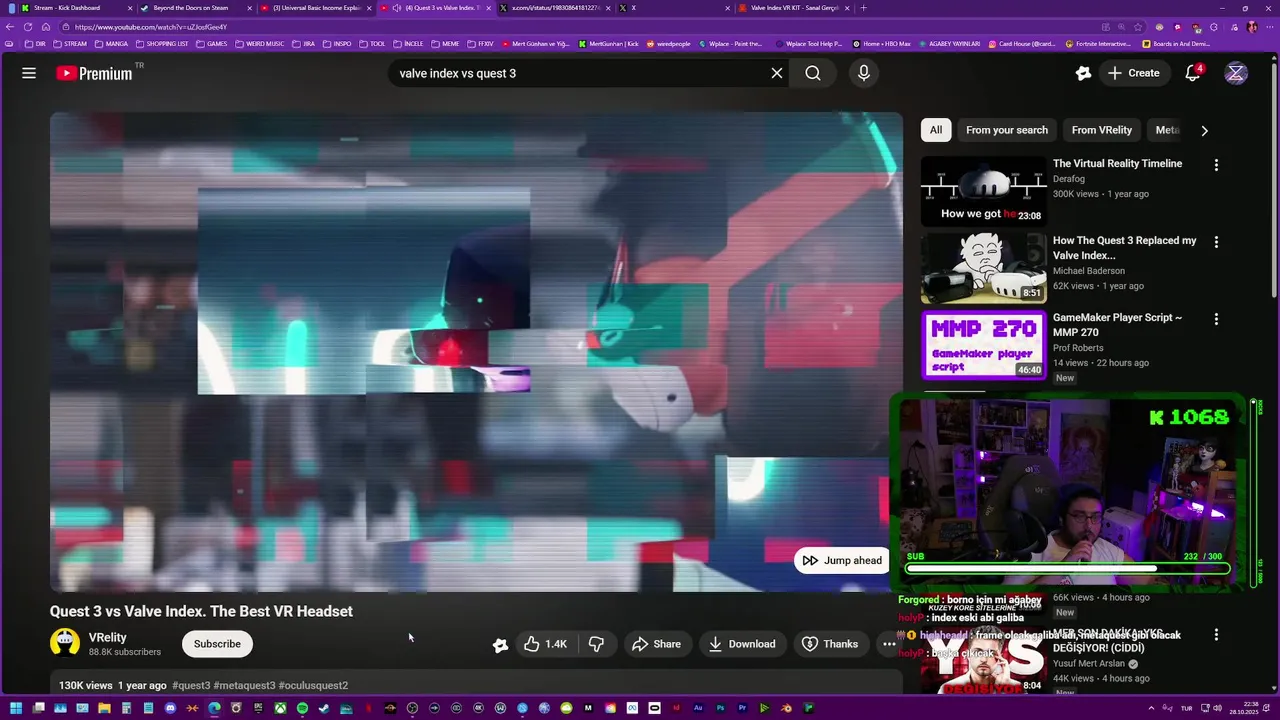Open The Virtual Reality Timeline thumbnail

983,191
